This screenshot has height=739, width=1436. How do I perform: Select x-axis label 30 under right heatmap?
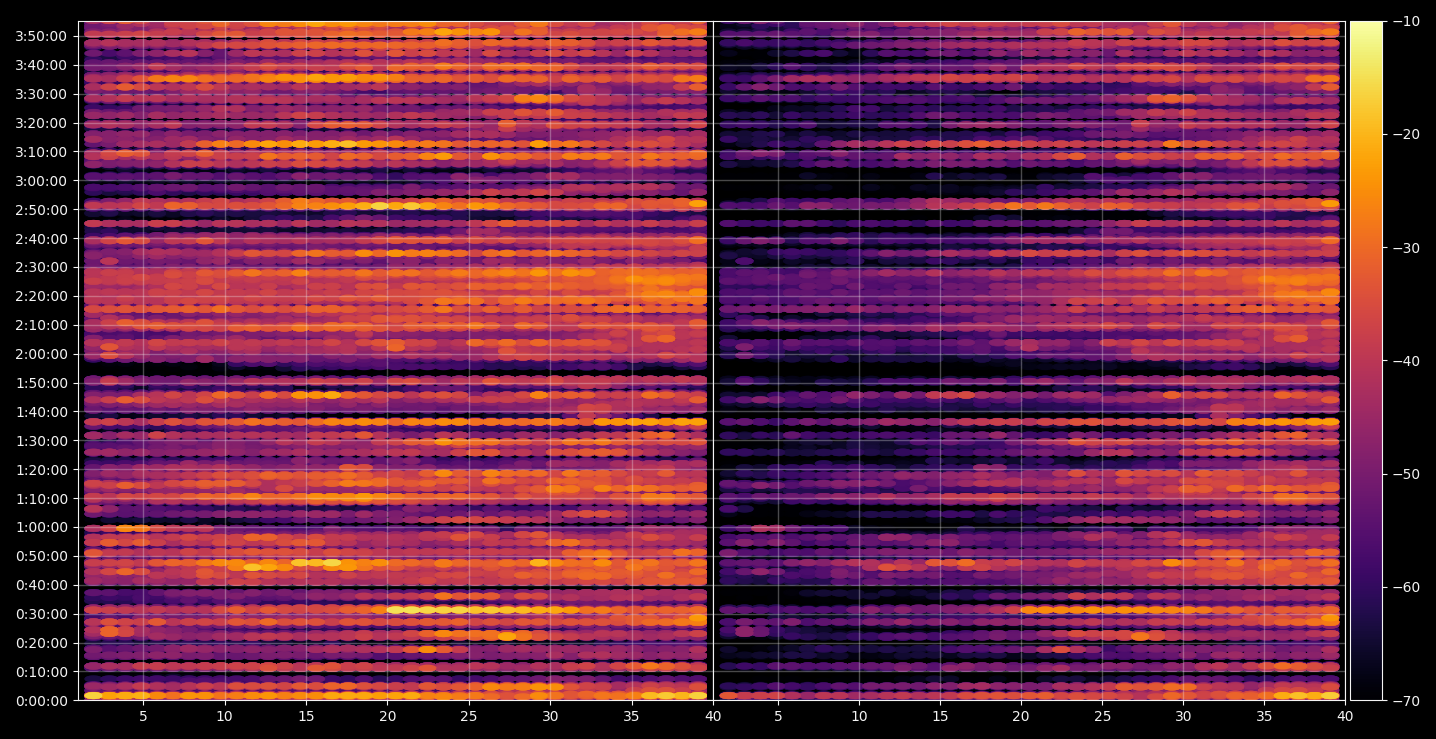click(1184, 716)
